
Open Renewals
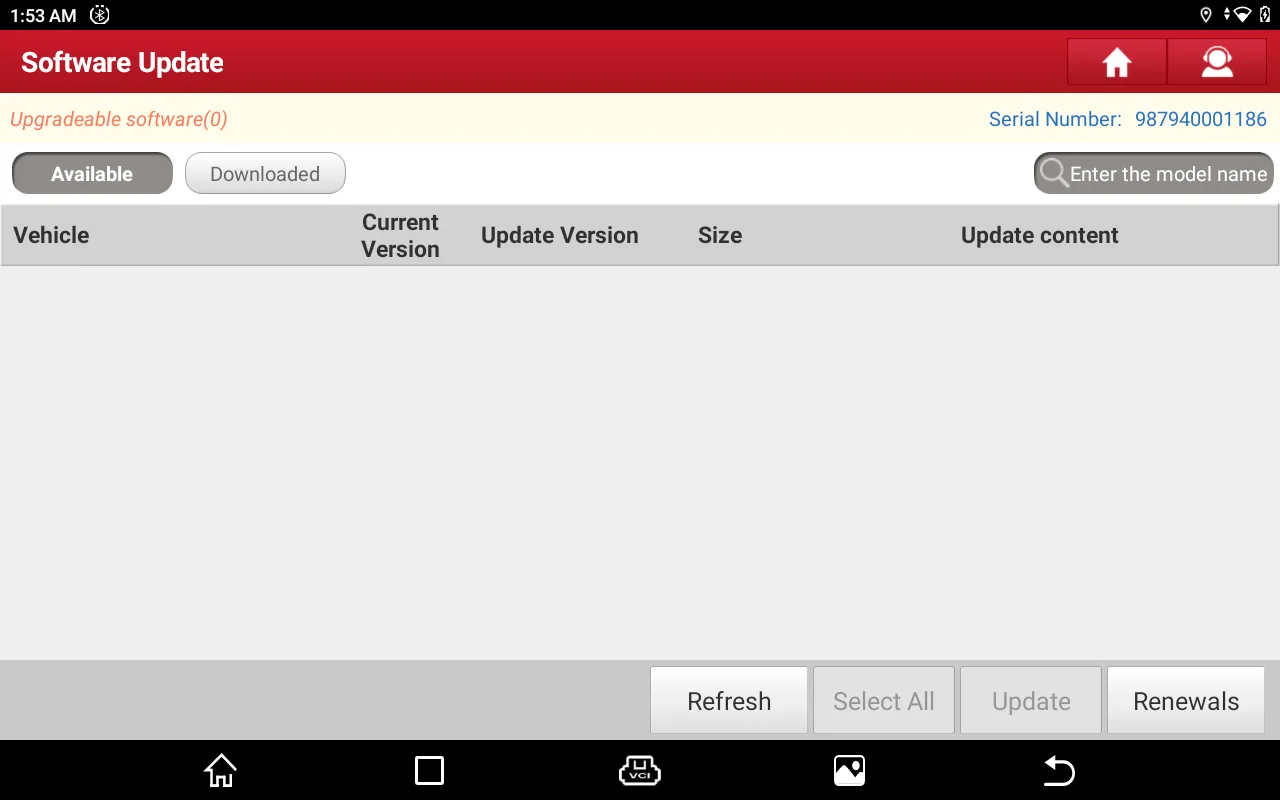pos(1186,701)
